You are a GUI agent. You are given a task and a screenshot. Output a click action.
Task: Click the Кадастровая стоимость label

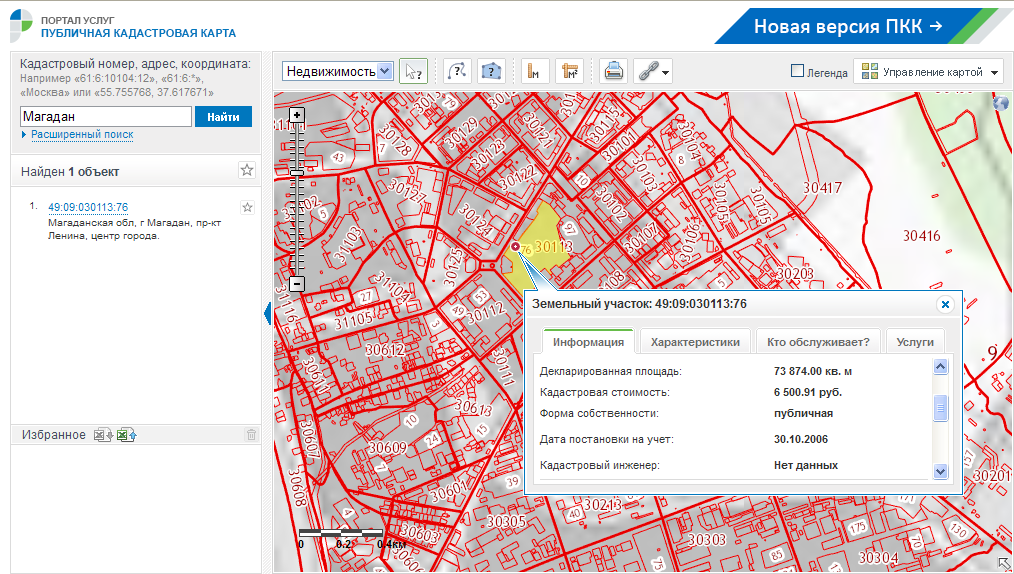coord(605,392)
